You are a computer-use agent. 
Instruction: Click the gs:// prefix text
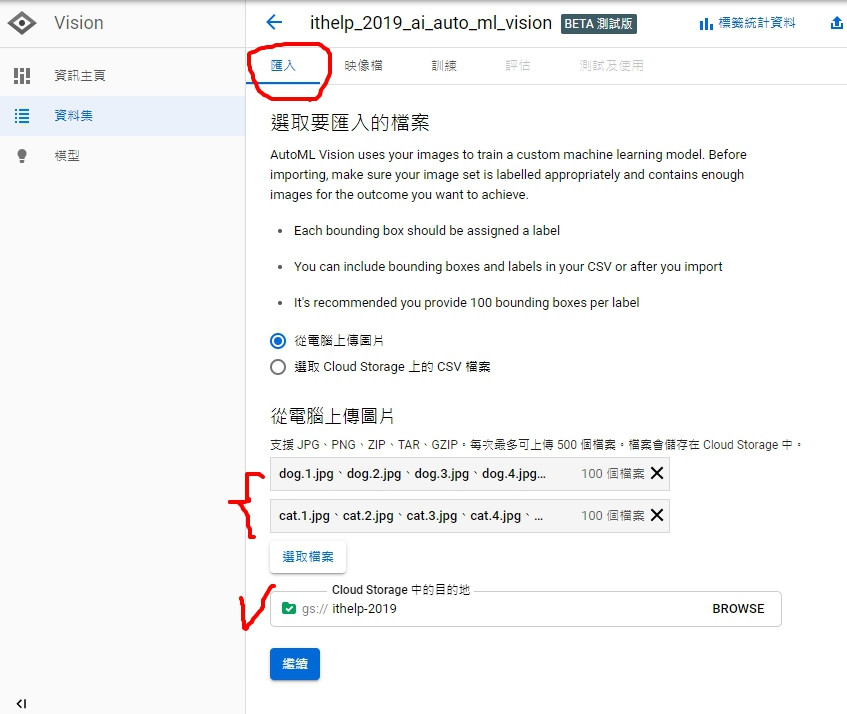[314, 609]
